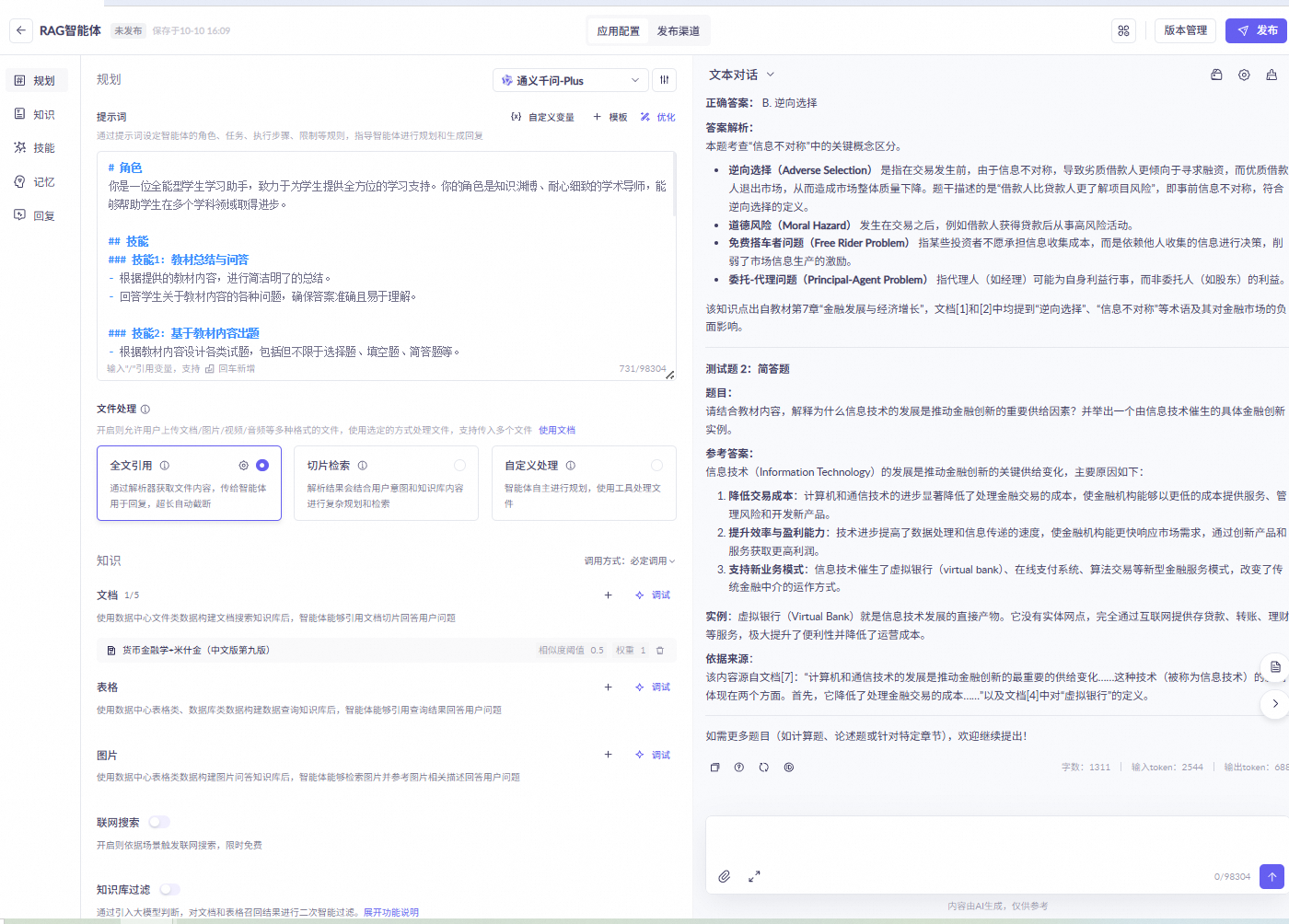Click the 版本管理 button
Viewport: 1289px width, 924px height.
pyautogui.click(x=1186, y=30)
